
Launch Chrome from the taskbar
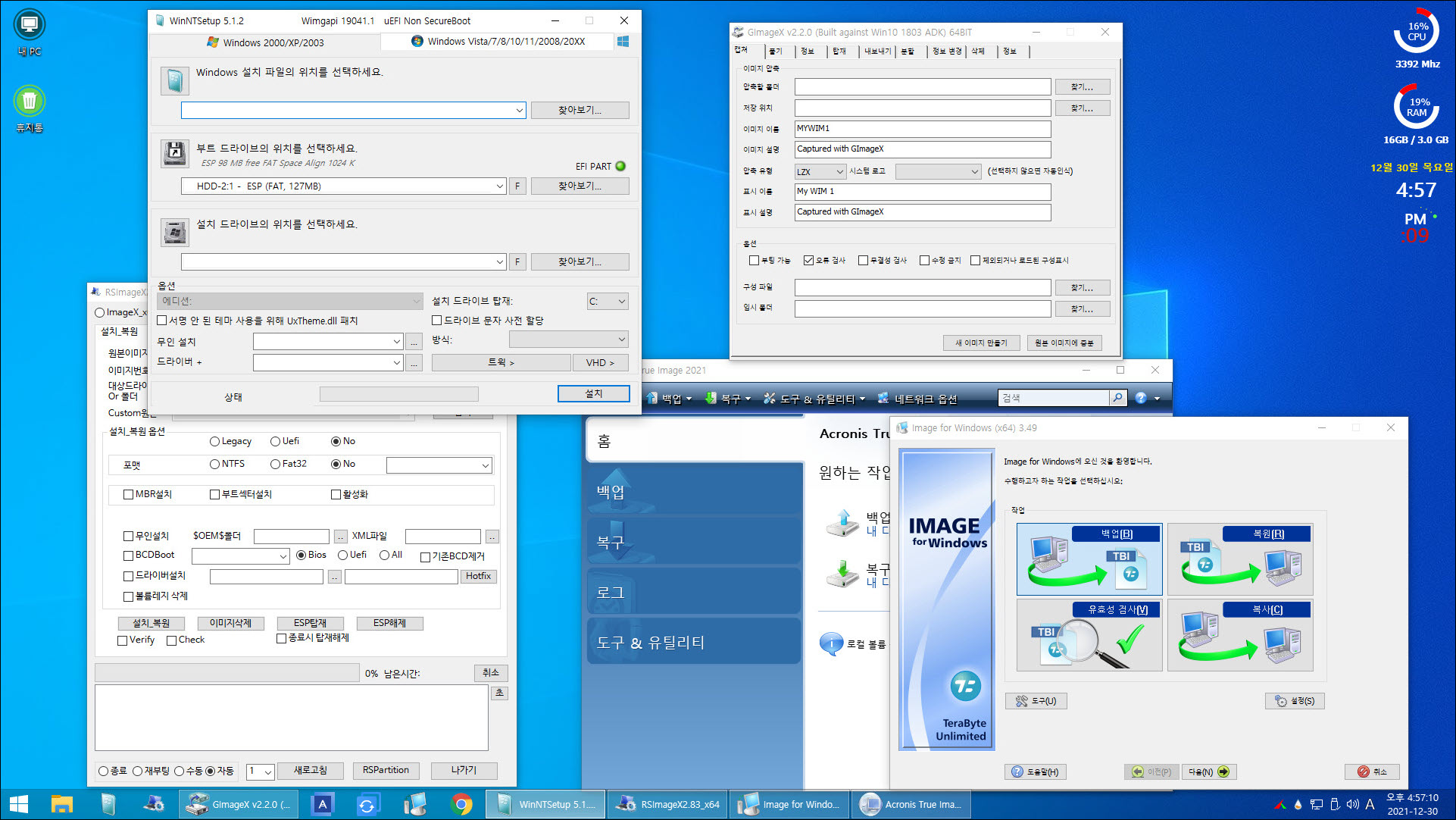[x=461, y=804]
